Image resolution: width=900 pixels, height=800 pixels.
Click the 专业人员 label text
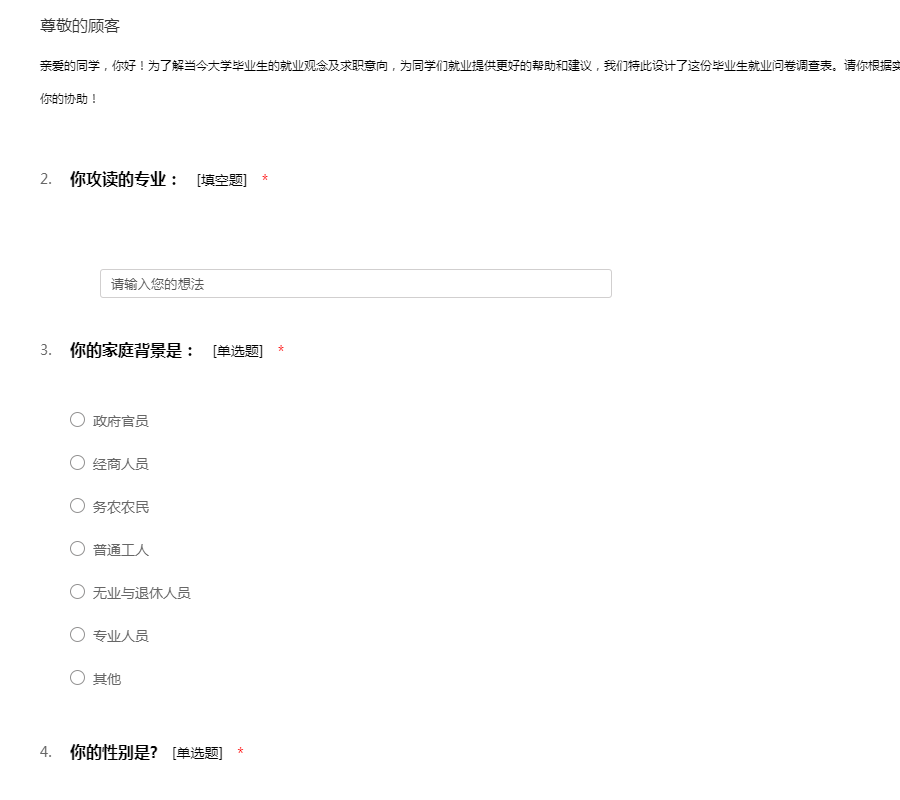[x=121, y=637]
